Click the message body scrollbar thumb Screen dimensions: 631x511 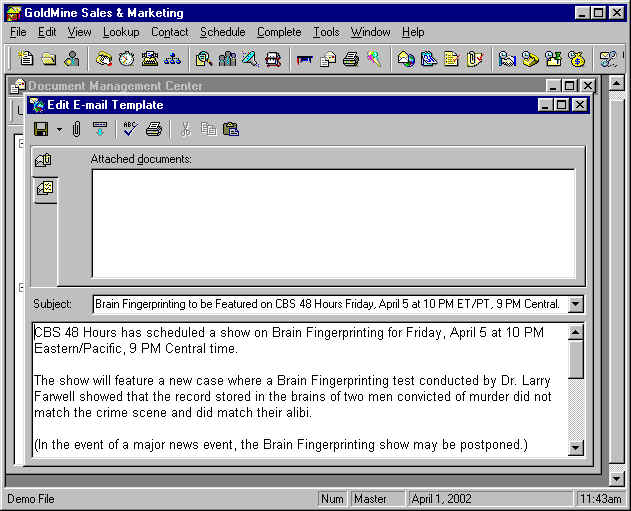pyautogui.click(x=576, y=359)
